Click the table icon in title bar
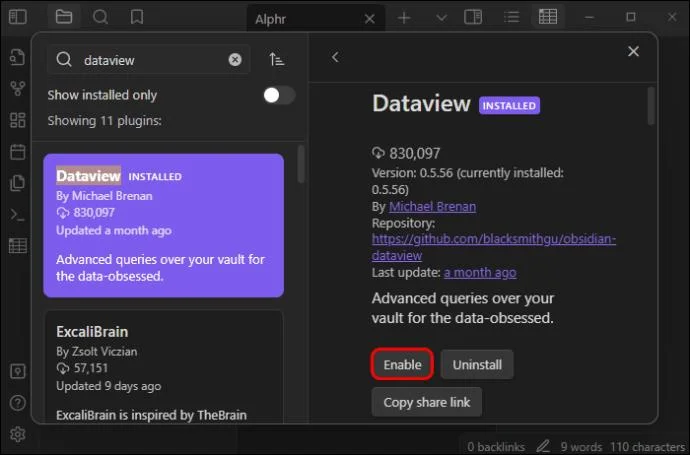 pyautogui.click(x=548, y=17)
